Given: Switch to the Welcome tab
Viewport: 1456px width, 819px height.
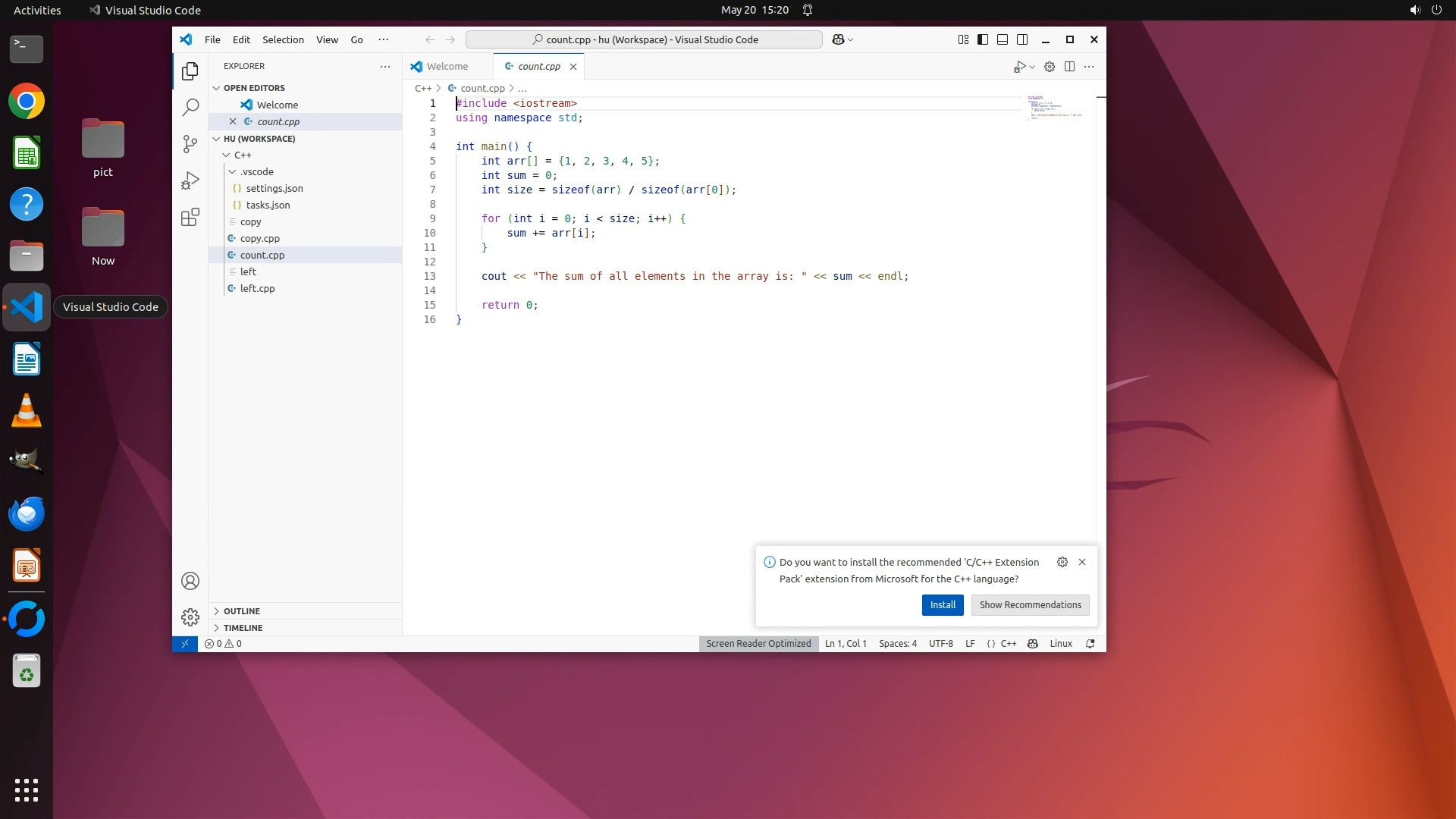Looking at the screenshot, I should (x=447, y=67).
